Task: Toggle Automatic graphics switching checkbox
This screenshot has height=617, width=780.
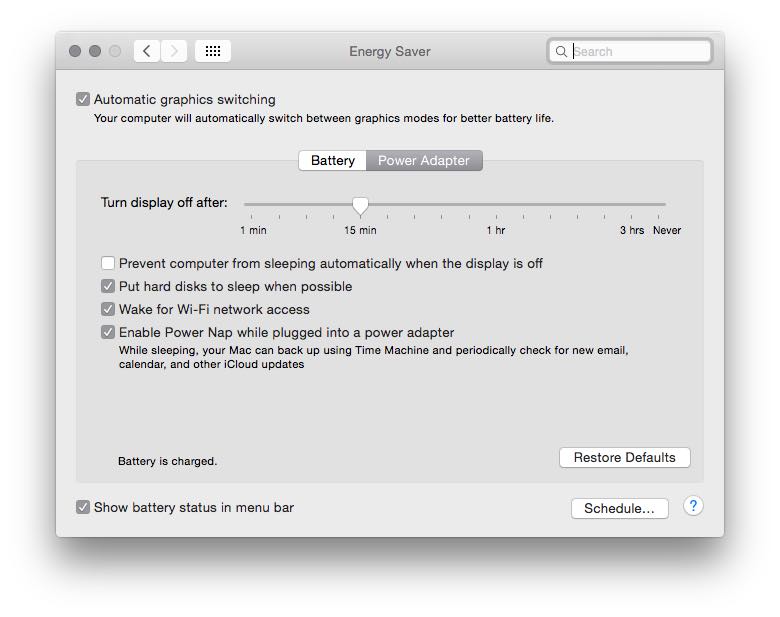Action: (x=83, y=99)
